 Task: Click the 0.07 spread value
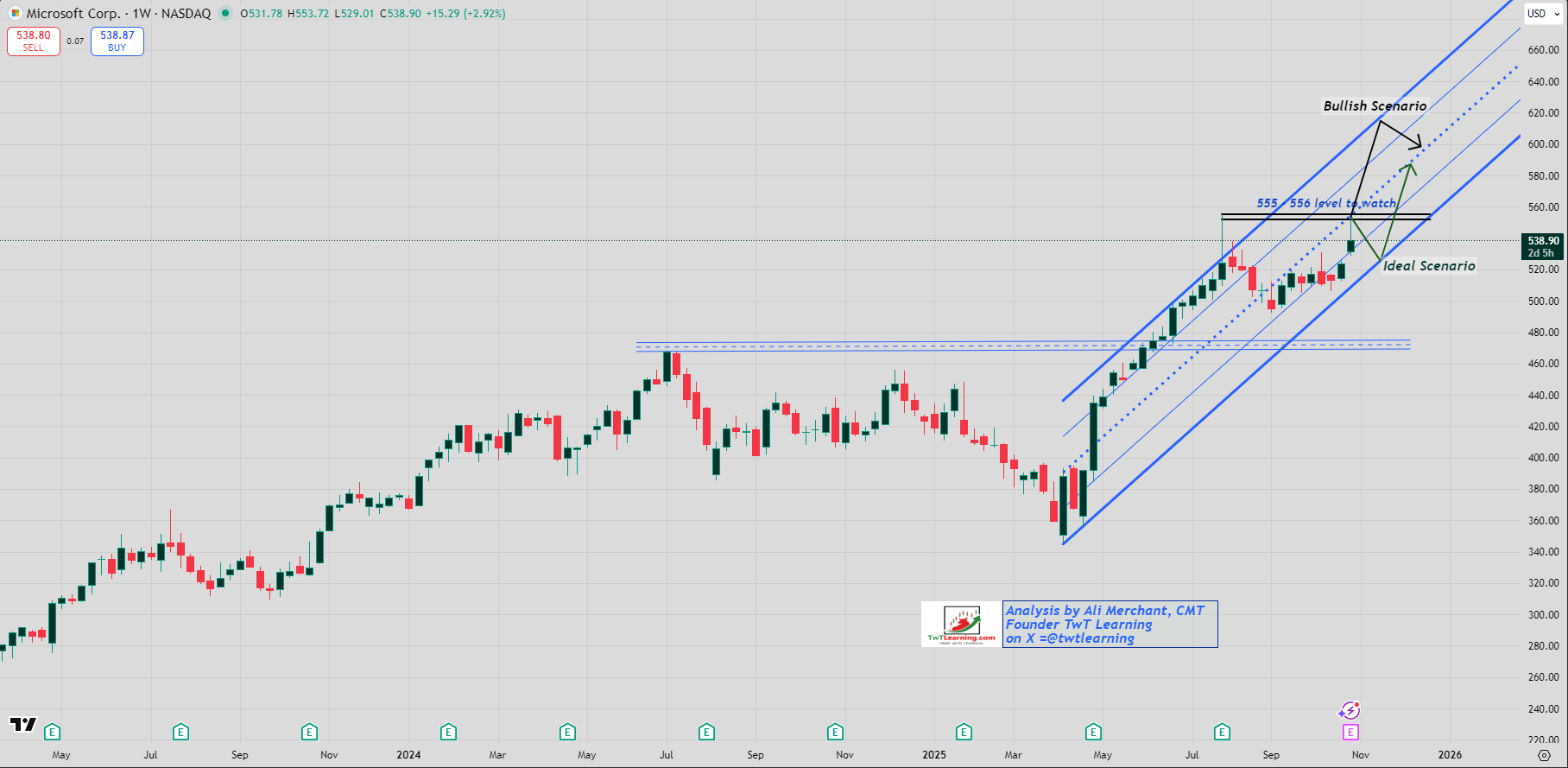click(75, 41)
